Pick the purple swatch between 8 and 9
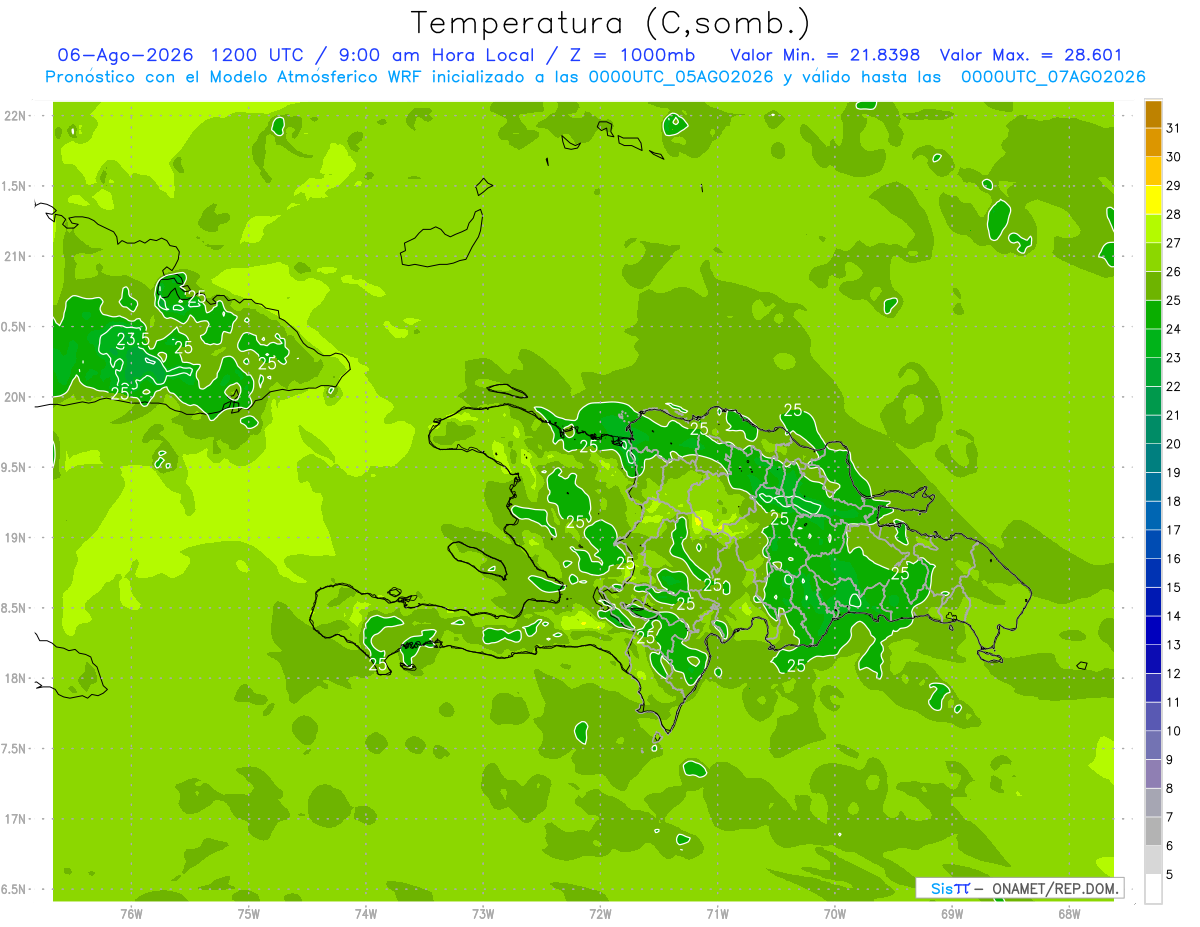The width and height of the screenshot is (1200, 927). coord(1153,774)
